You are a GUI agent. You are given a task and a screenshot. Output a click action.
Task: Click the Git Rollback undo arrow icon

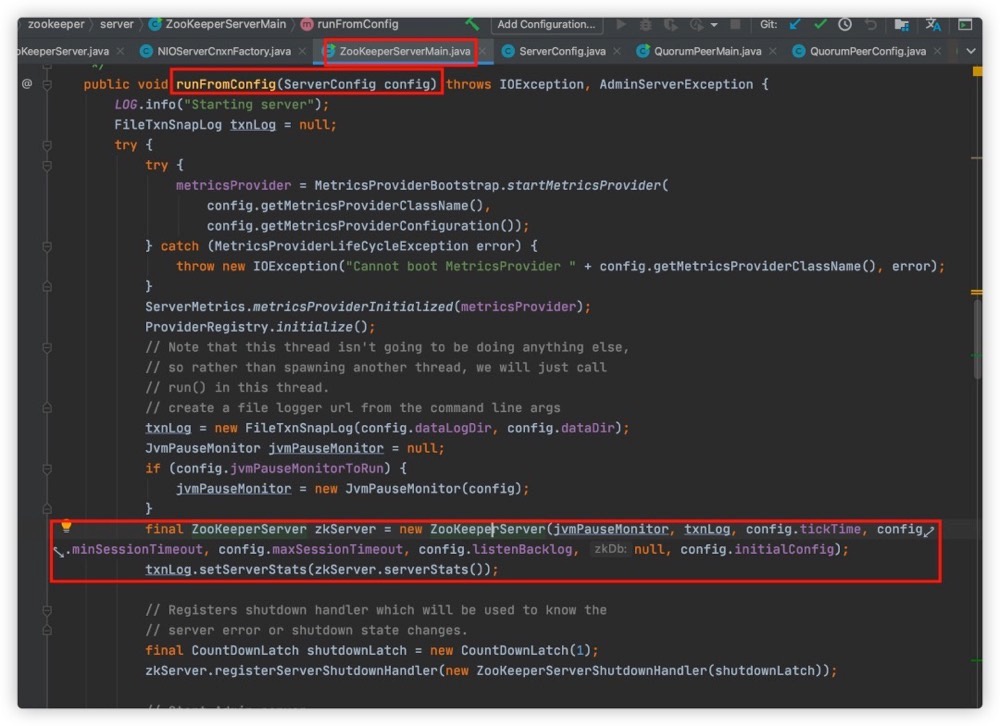[871, 24]
